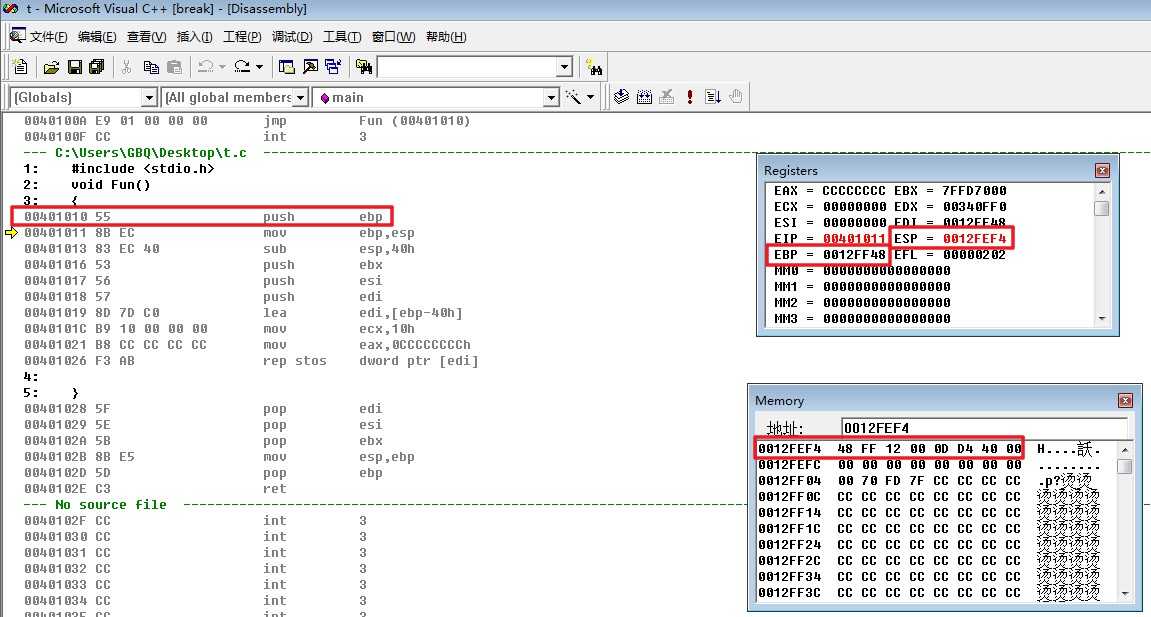Click the Undo arrow icon
Viewport: 1151px width, 617px height.
(206, 67)
